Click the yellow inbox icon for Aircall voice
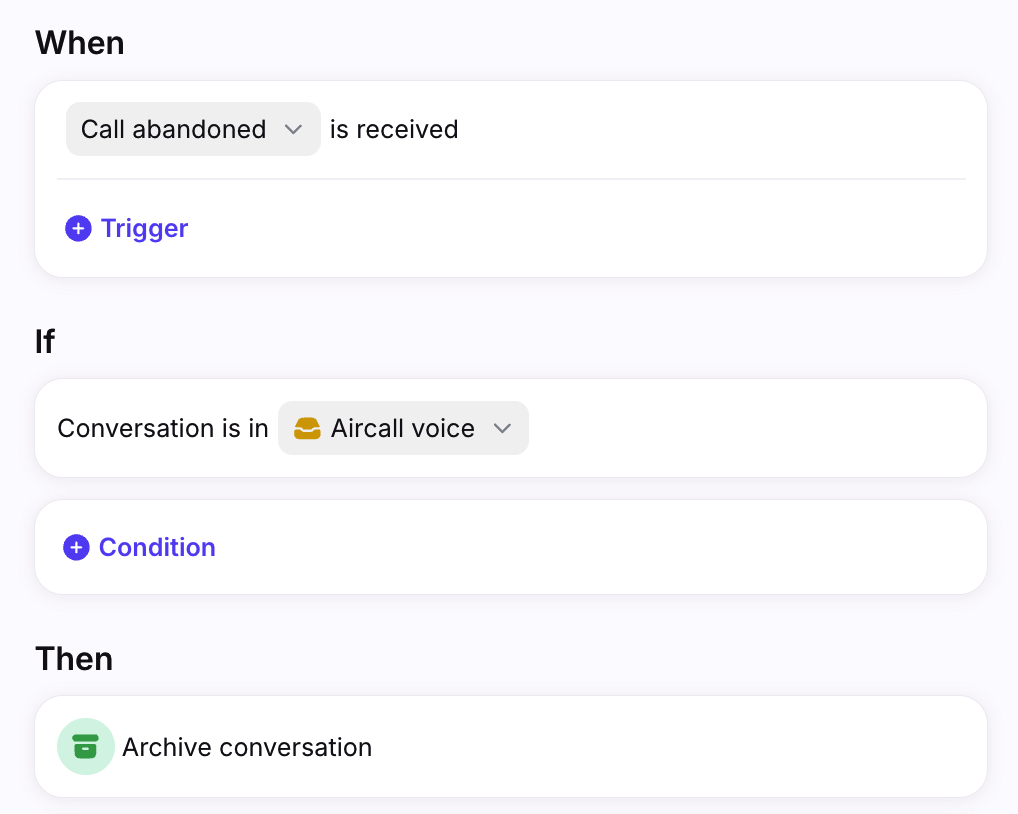This screenshot has width=1018, height=814. (307, 428)
